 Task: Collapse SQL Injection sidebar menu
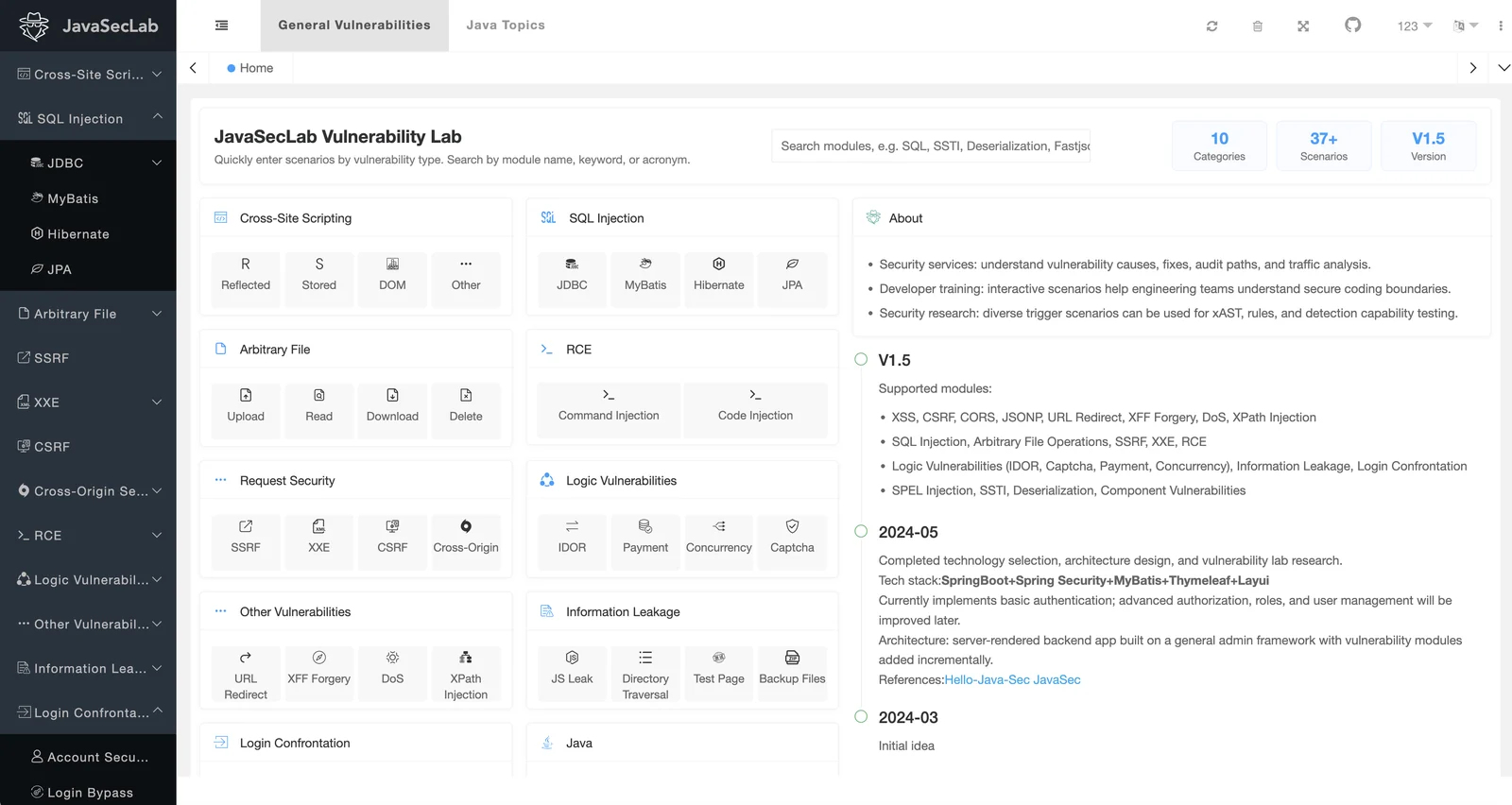[88, 118]
